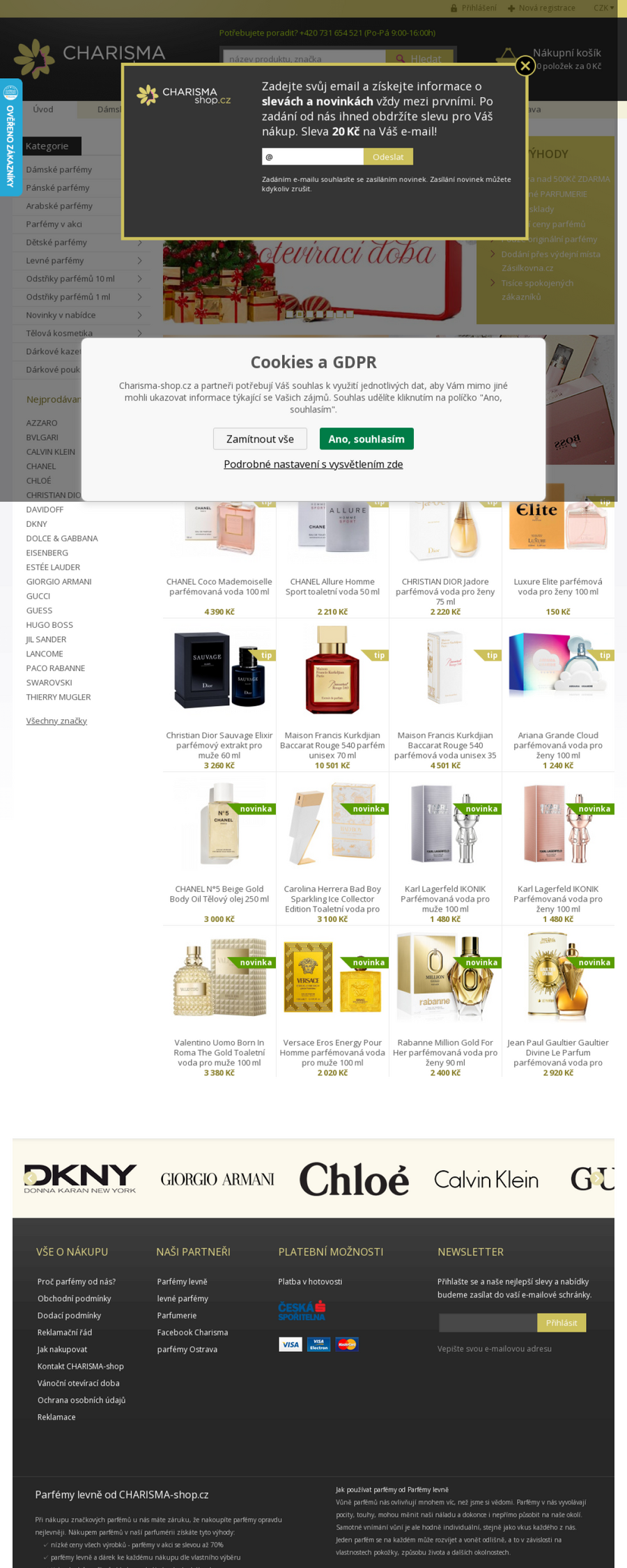The image size is (627, 1568).
Task: Advance brand carousel with right arrow
Action: point(597,1178)
